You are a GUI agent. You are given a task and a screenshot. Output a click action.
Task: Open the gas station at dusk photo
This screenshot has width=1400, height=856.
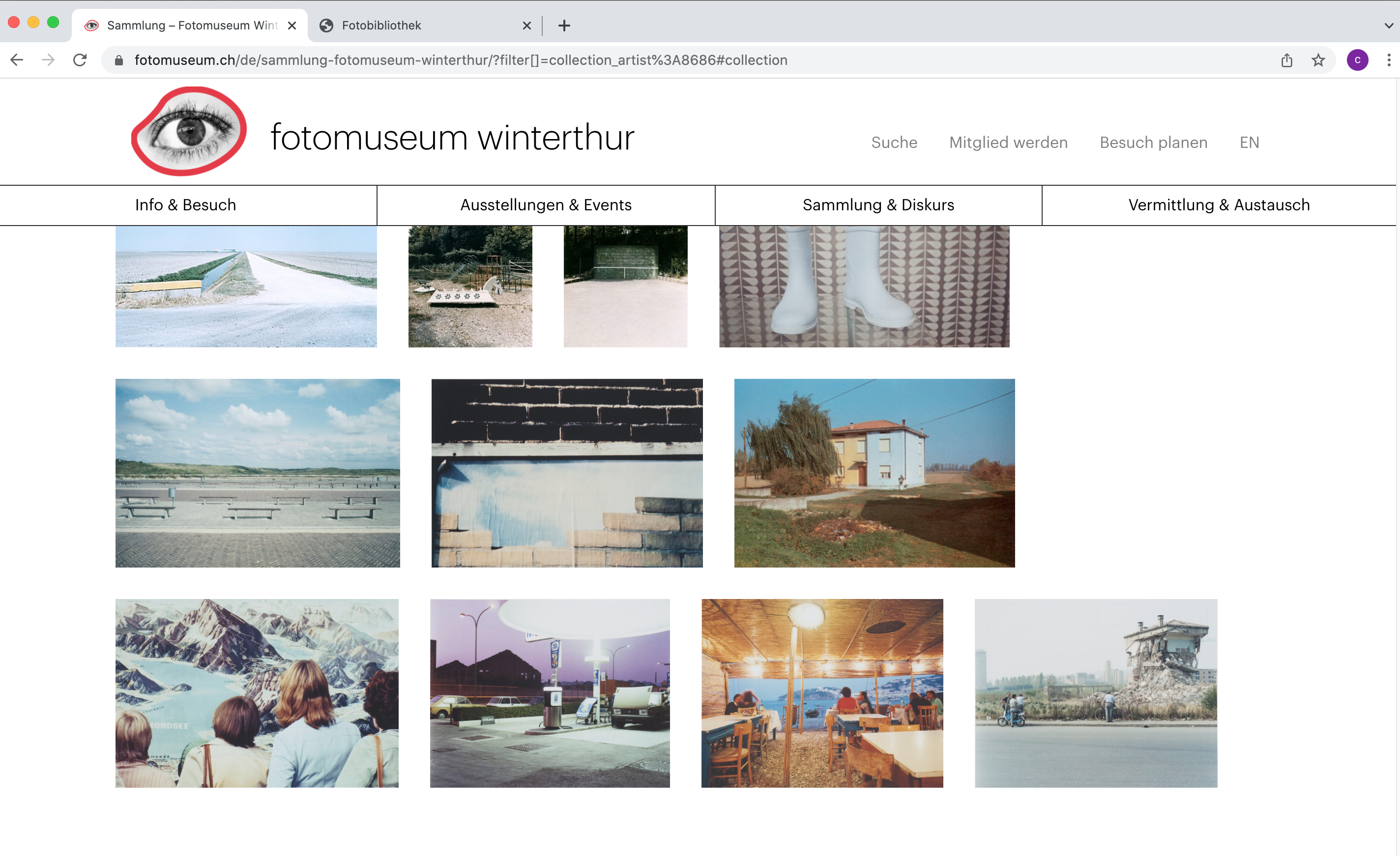550,693
